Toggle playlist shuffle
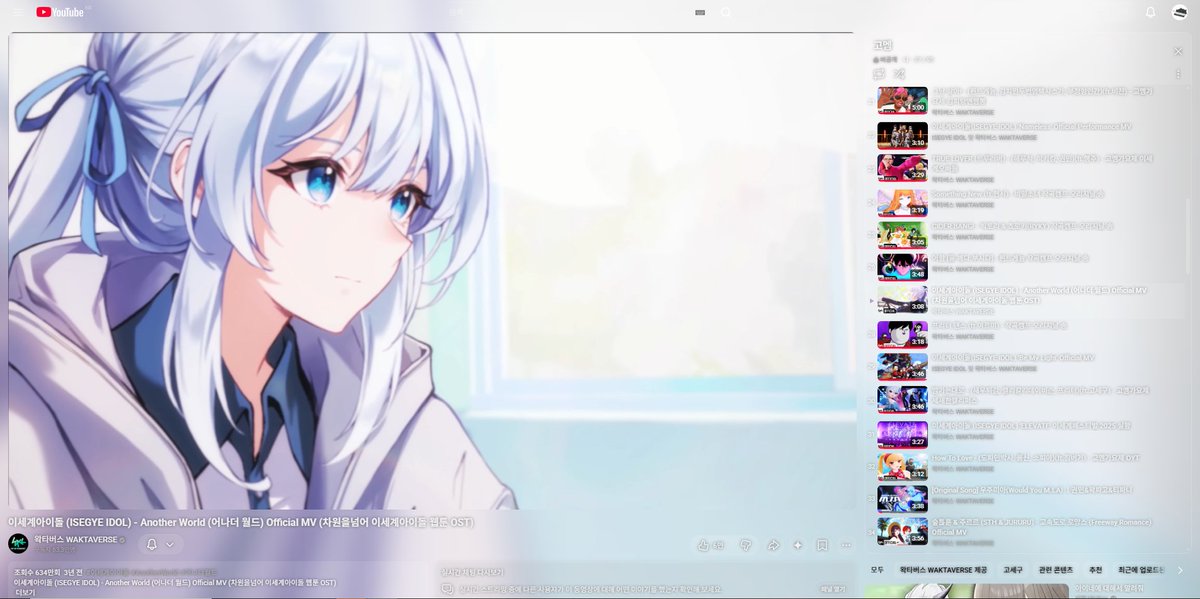The height and width of the screenshot is (599, 1200). pyautogui.click(x=899, y=74)
